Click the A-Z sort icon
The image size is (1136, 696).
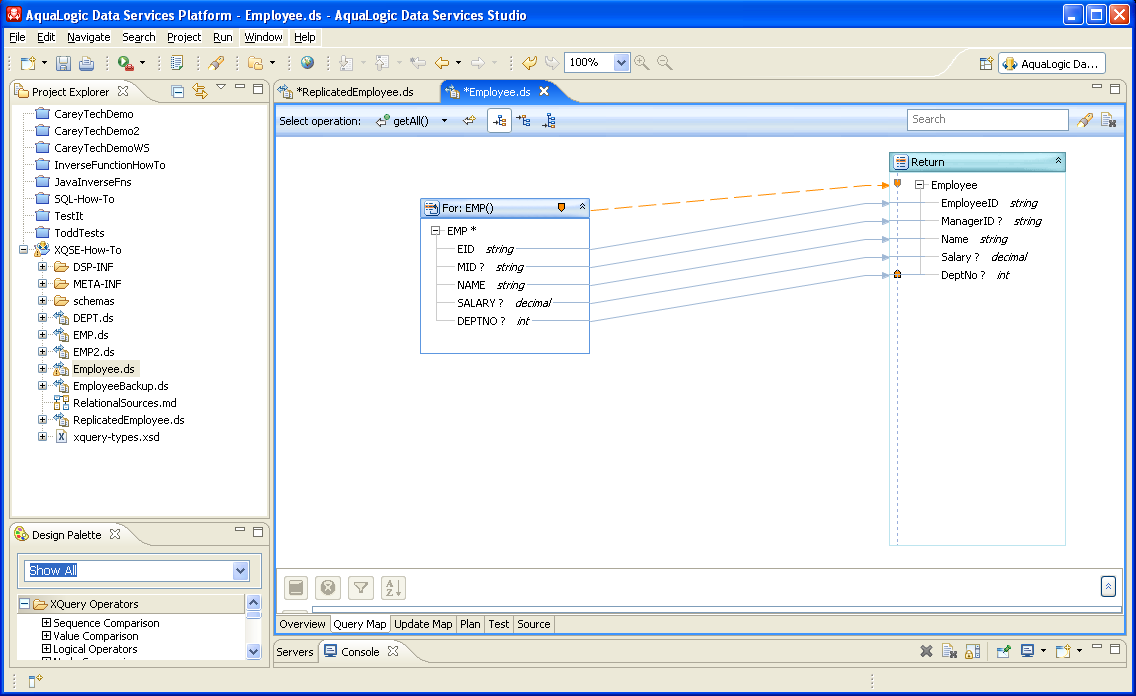(x=393, y=588)
